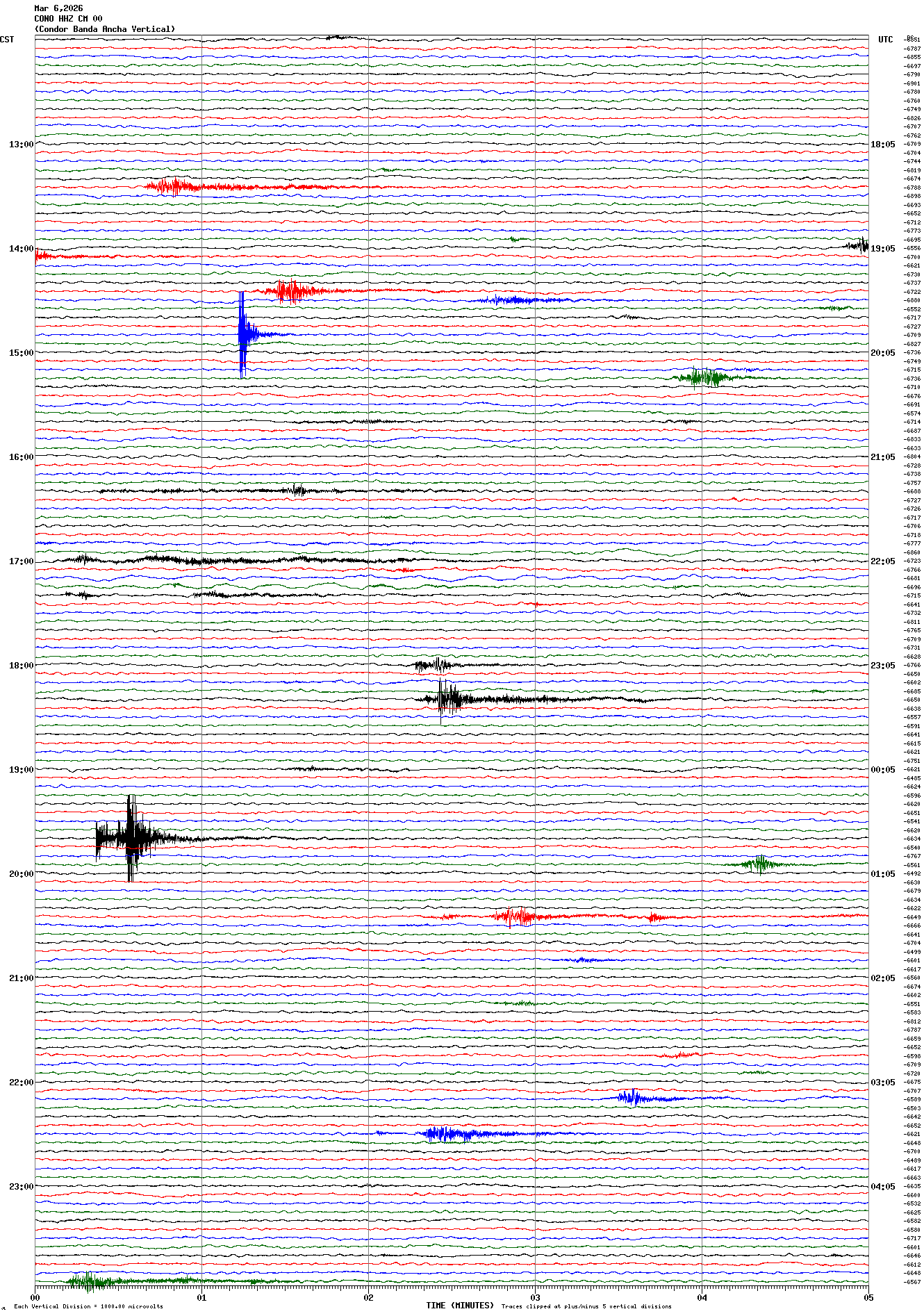Click the CST timezone header
This screenshot has width=924, height=1316.
pos(7,40)
